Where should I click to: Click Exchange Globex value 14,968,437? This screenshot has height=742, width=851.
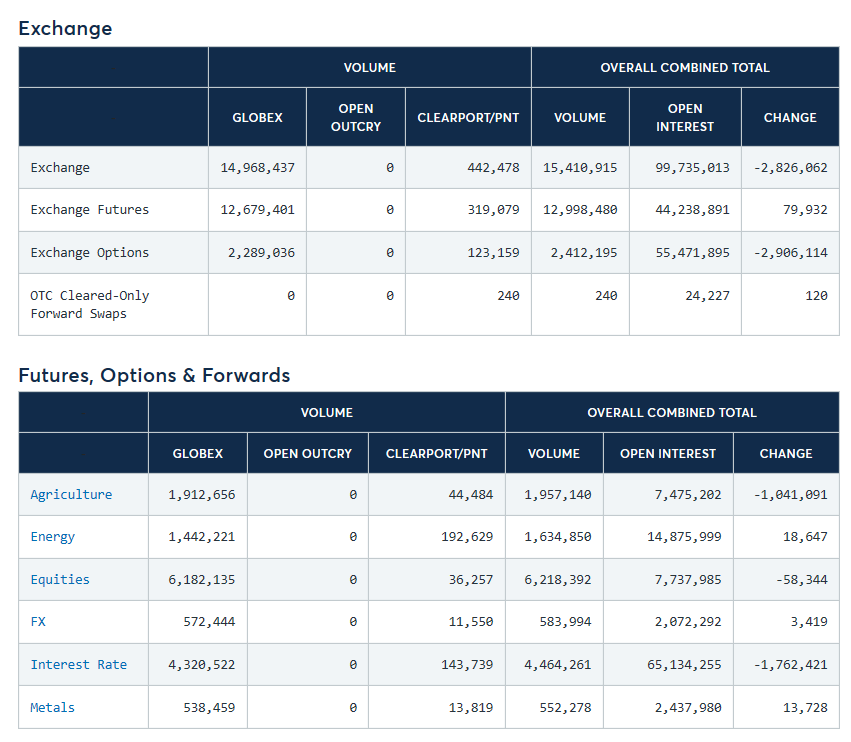point(257,168)
